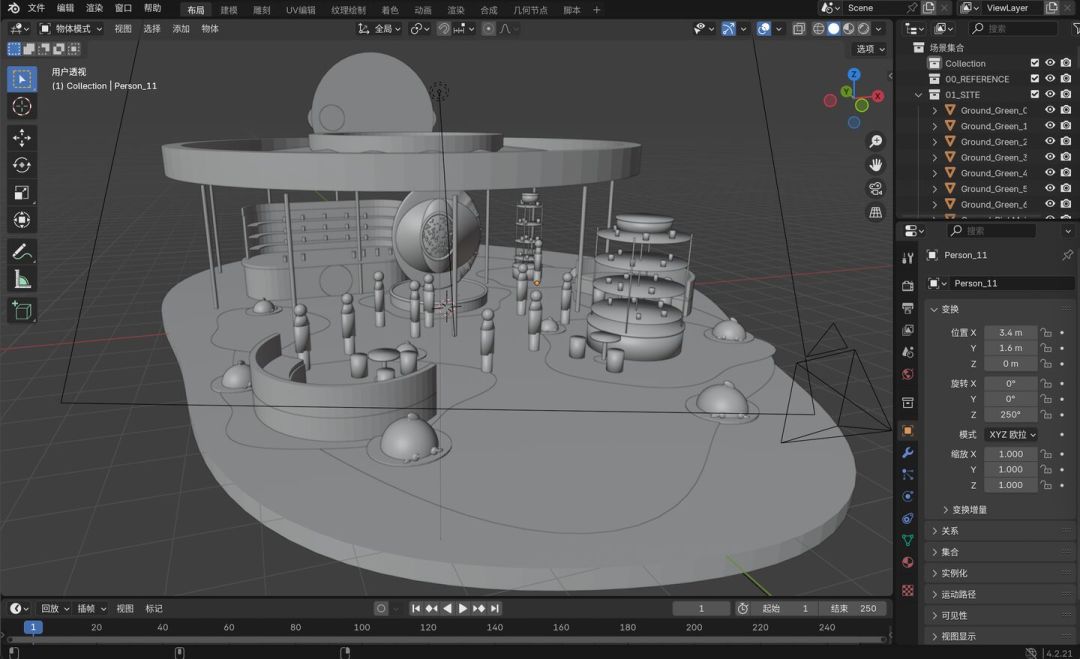The image size is (1080, 659).
Task: Hide the 01_SITE collection in viewport
Action: coord(1050,94)
